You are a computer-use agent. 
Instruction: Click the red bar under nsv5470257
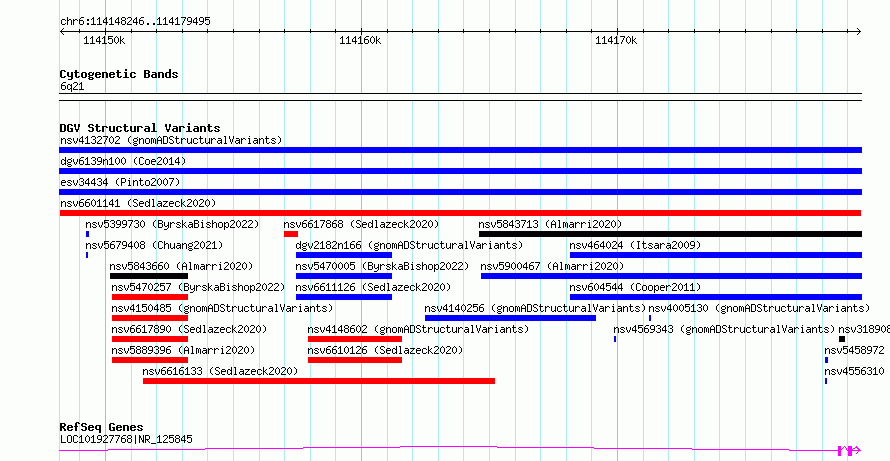click(150, 297)
